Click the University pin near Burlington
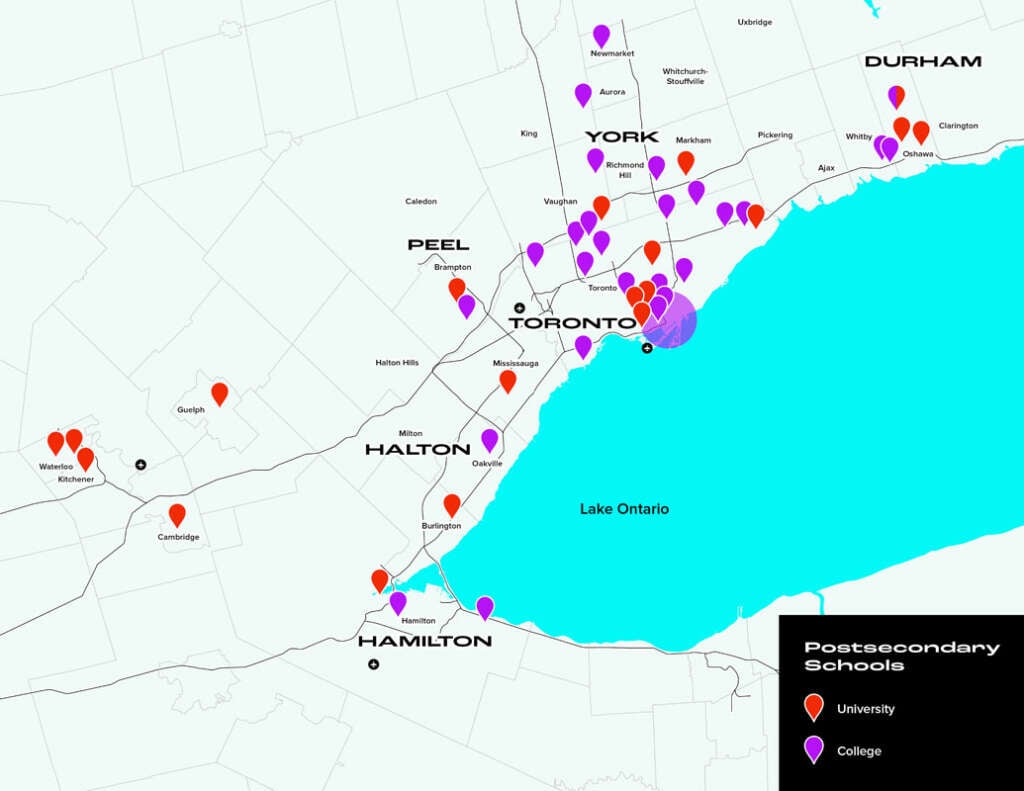 tap(451, 503)
